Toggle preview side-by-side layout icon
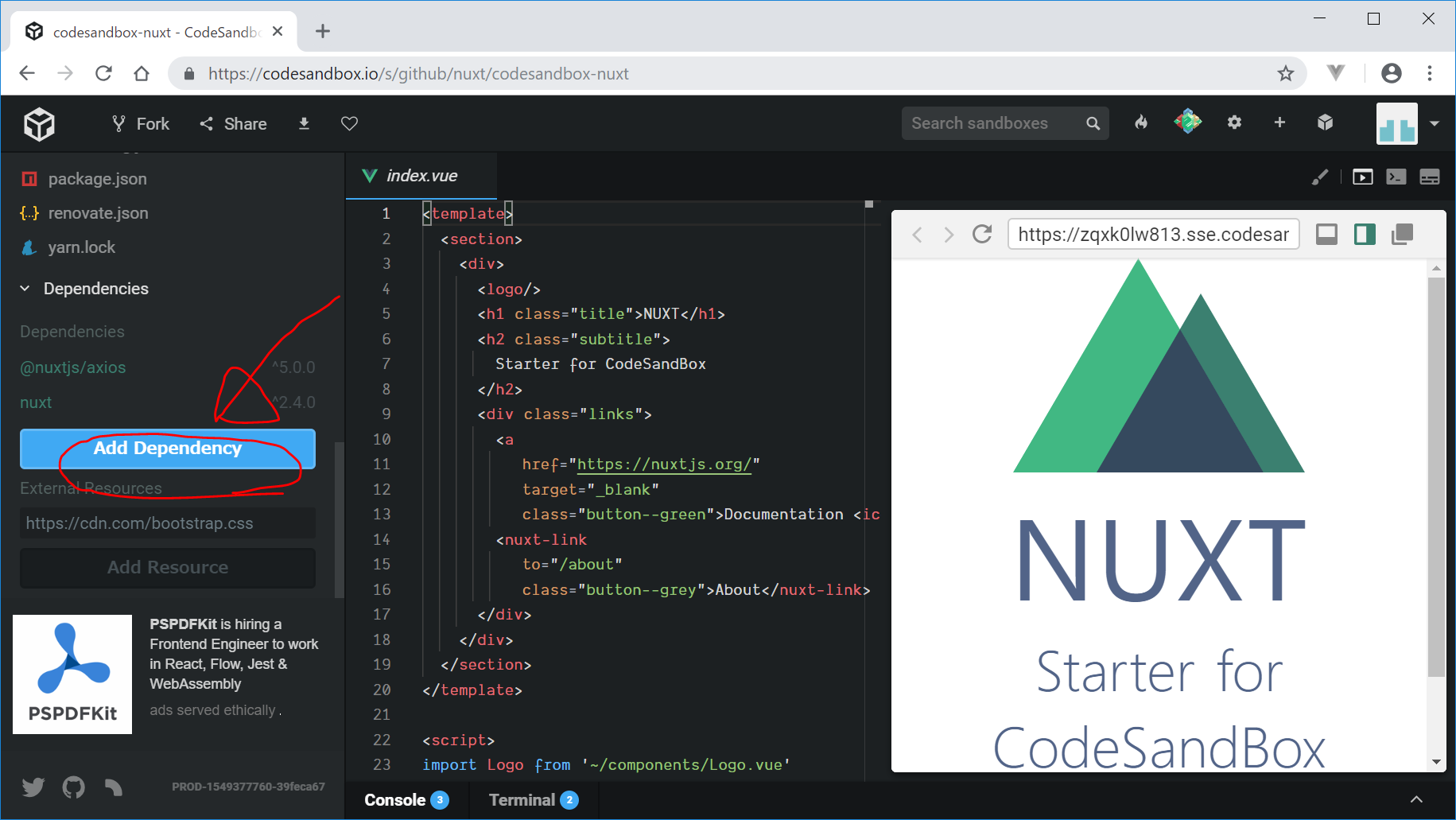Screen dimensions: 1456x820 coord(1365,234)
